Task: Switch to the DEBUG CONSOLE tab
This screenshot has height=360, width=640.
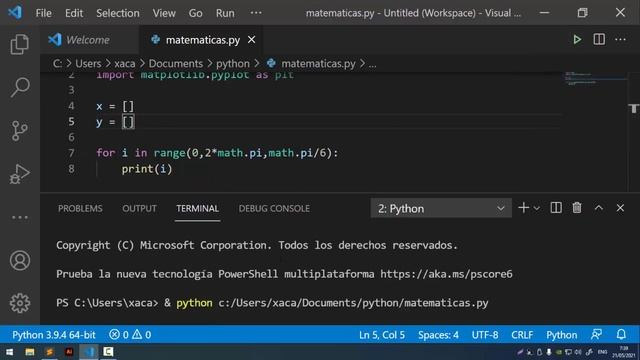Action: [274, 209]
